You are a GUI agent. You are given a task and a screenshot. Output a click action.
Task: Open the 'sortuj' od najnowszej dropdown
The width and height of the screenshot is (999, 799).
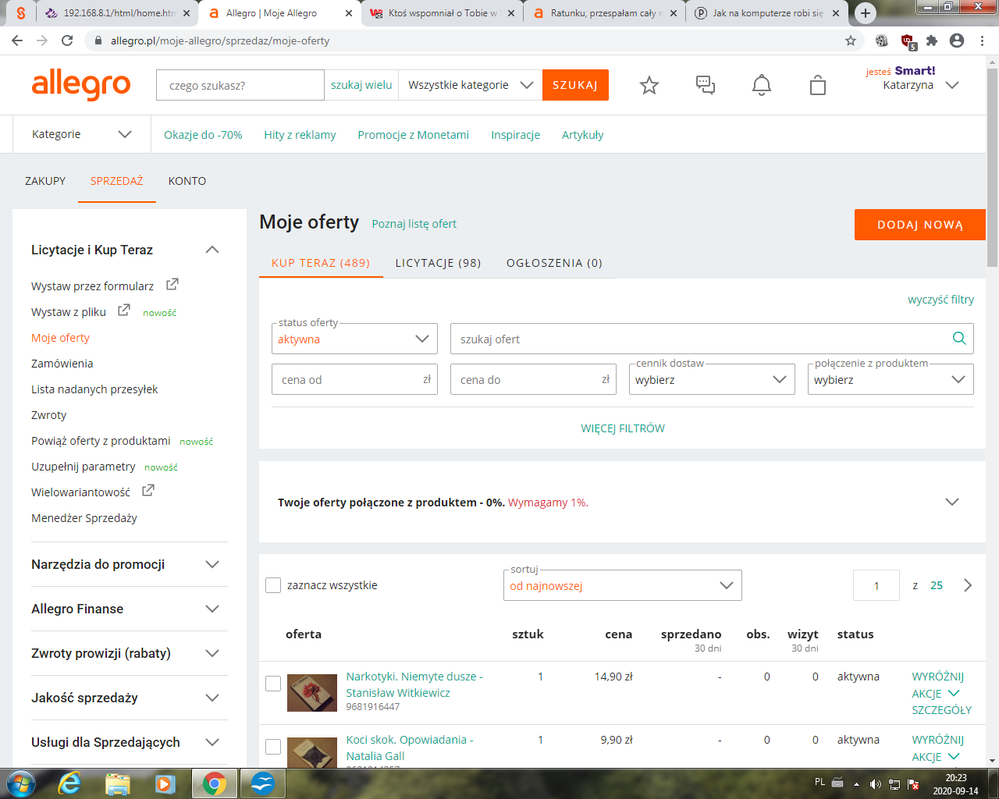click(x=622, y=585)
